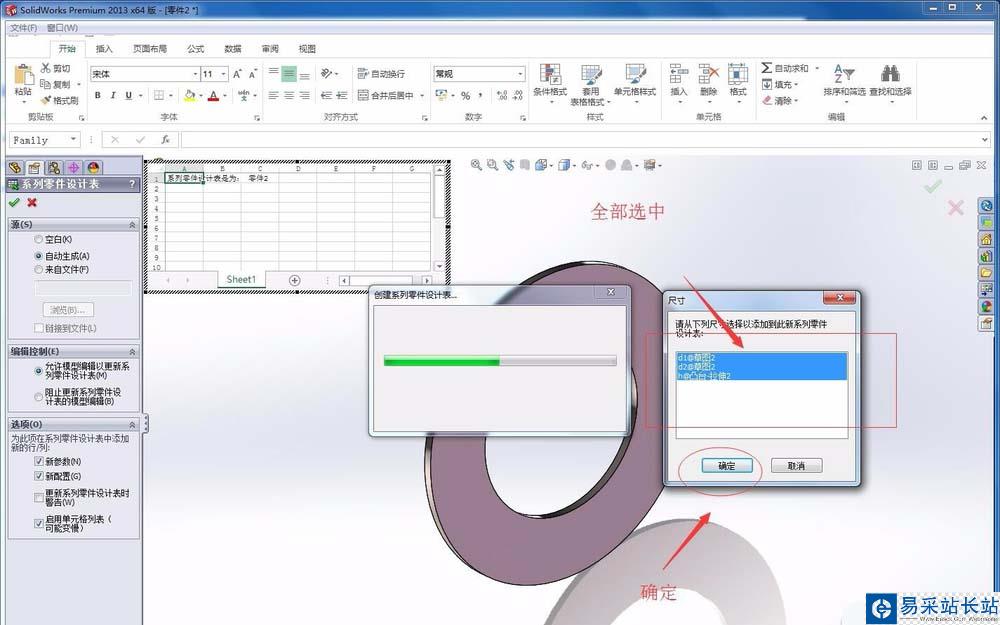Click the center align icon

(289, 95)
